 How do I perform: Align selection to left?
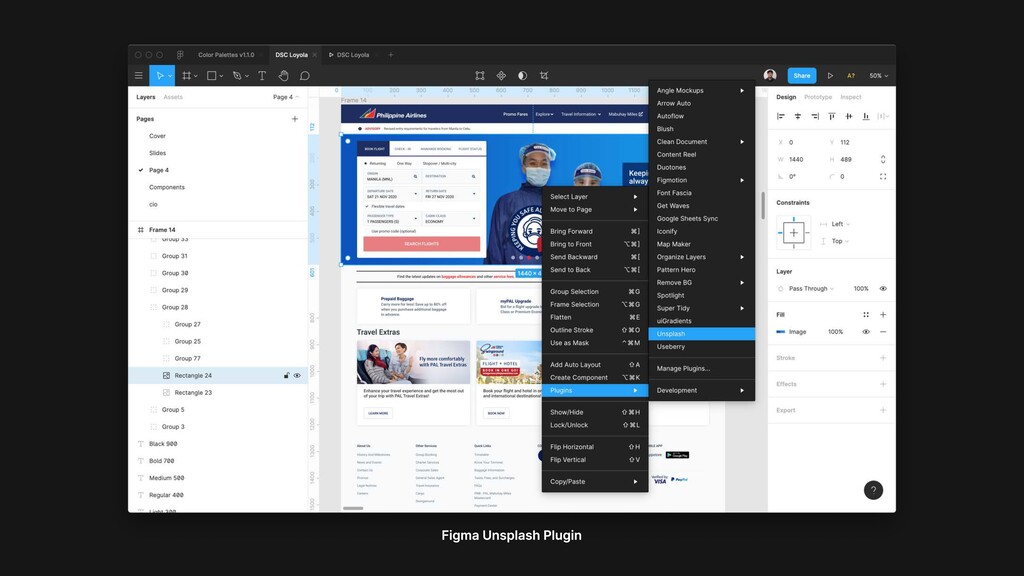pos(780,116)
